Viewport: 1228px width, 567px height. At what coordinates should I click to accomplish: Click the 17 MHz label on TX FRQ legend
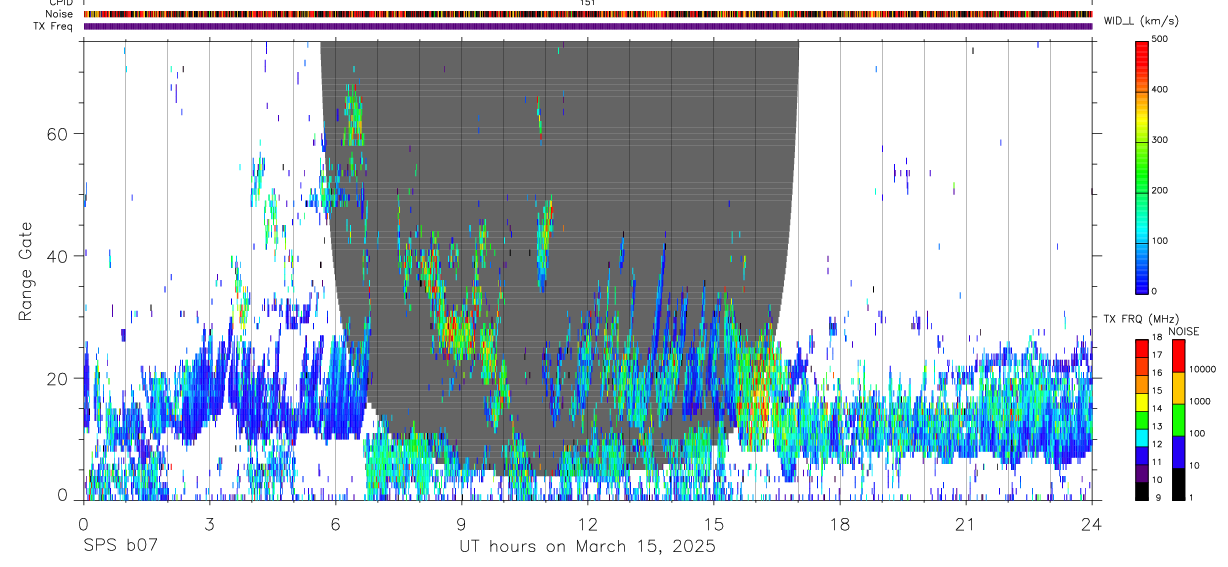[x=1155, y=356]
